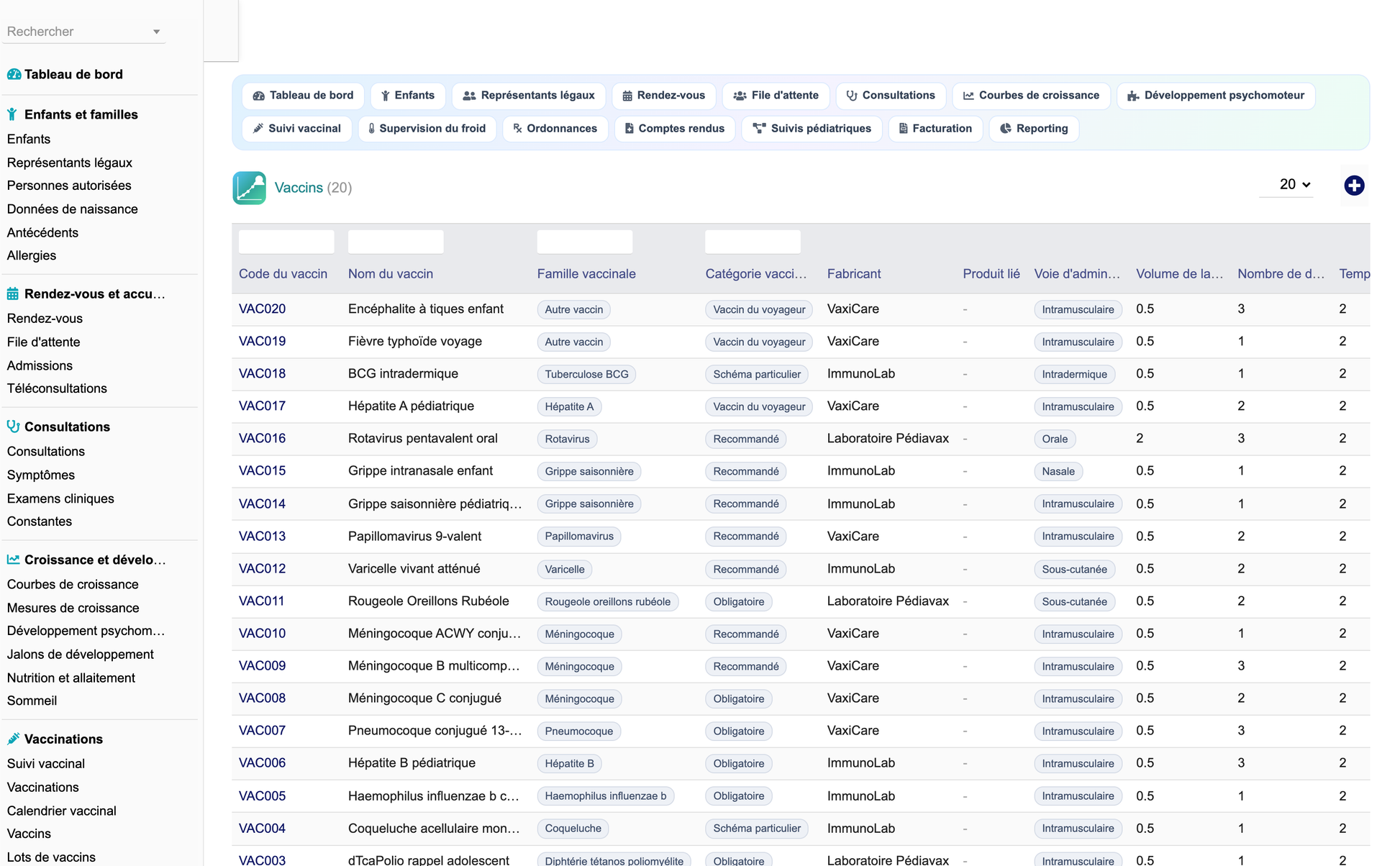Open Calendrier vaccinal in sidebar
Image resolution: width=1400 pixels, height=866 pixels.
pyautogui.click(x=62, y=811)
